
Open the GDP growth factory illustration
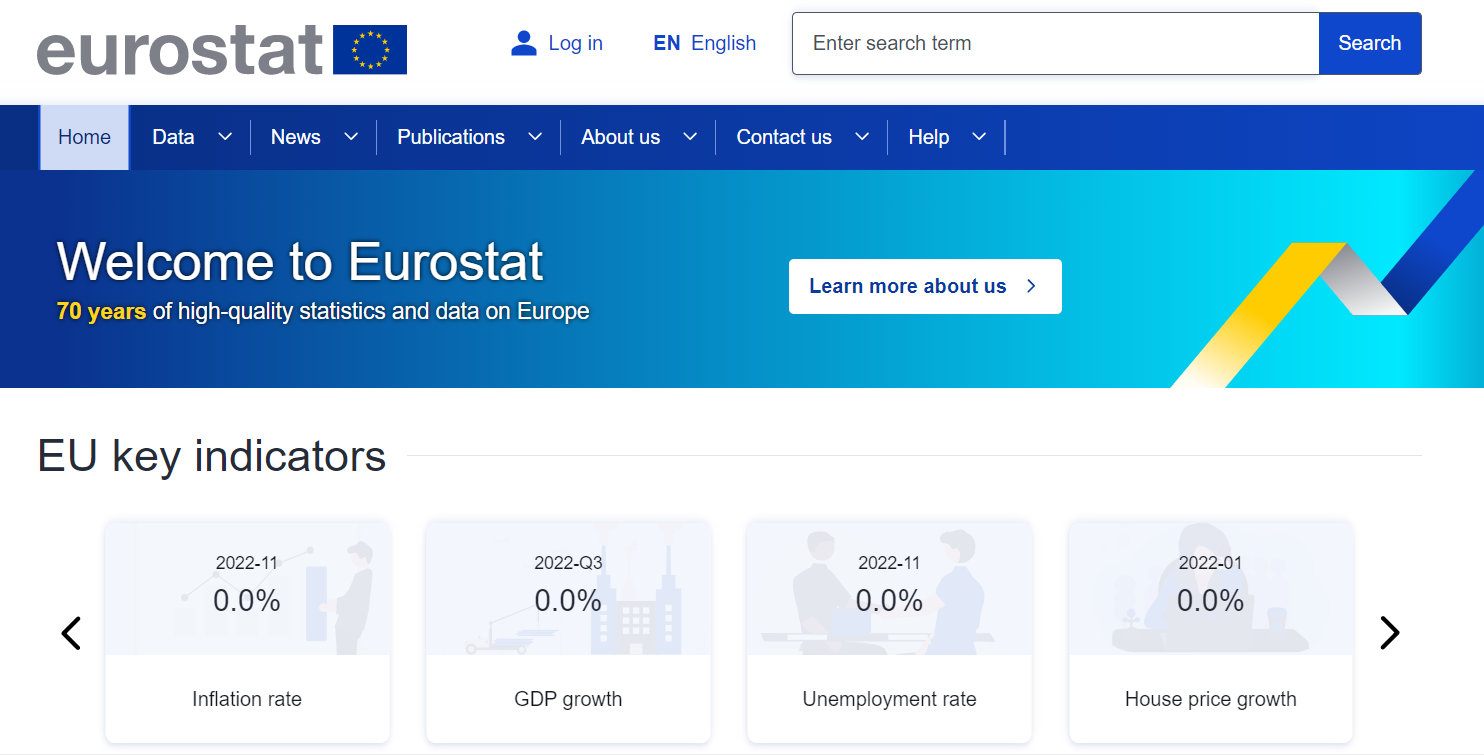click(635, 610)
